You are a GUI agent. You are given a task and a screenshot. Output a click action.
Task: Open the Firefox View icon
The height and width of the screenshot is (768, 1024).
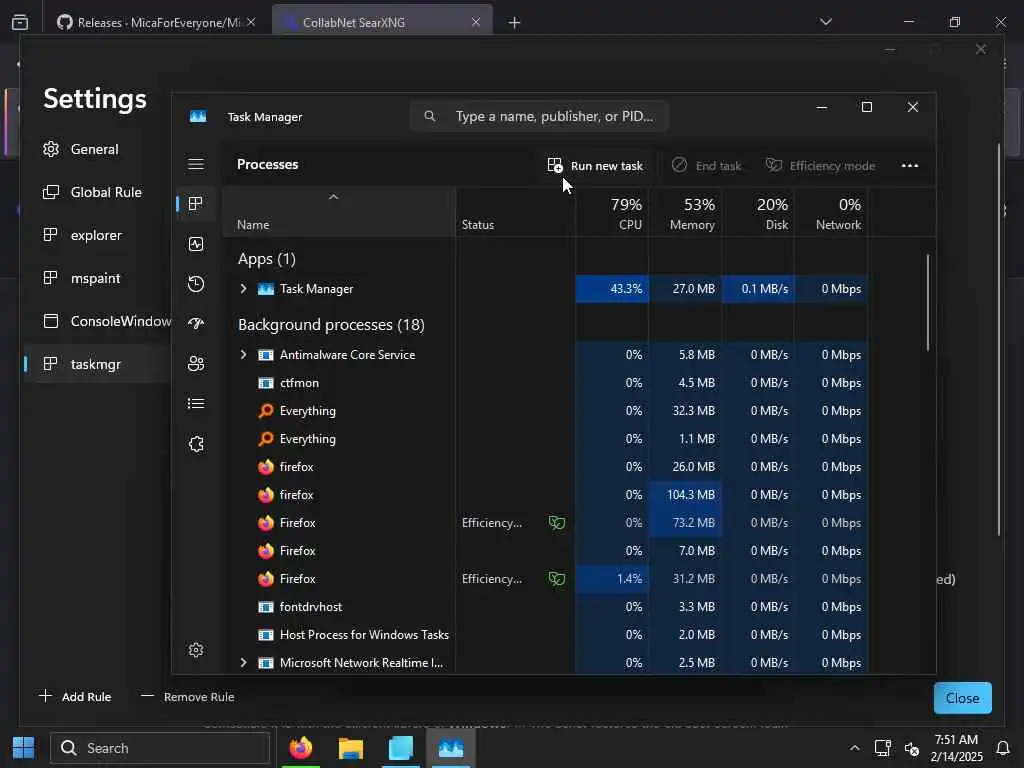[20, 22]
